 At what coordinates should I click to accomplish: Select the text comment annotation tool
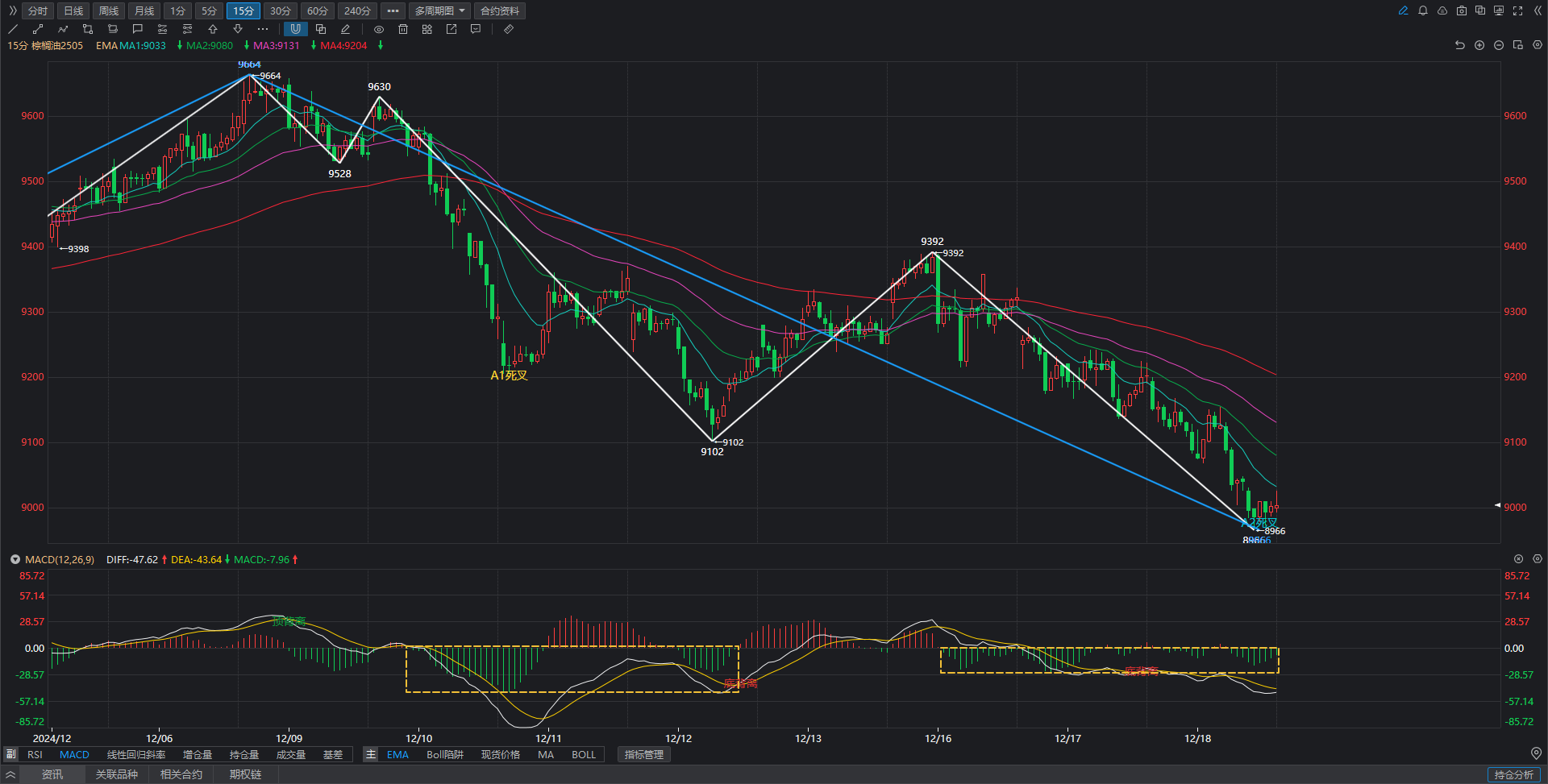coord(138,29)
